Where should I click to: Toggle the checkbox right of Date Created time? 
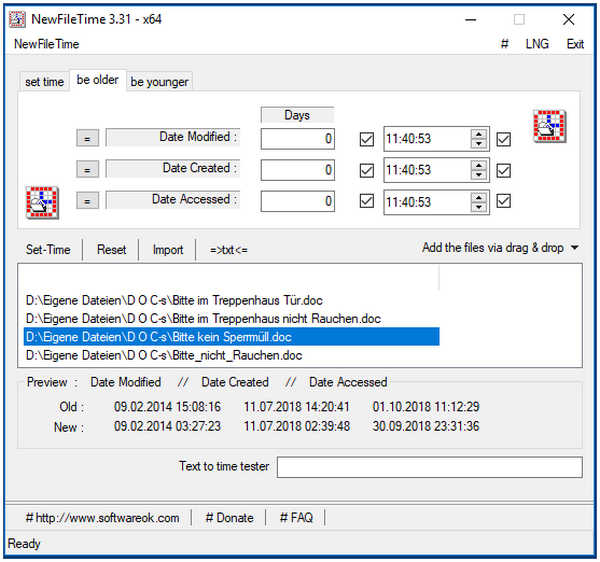(503, 171)
